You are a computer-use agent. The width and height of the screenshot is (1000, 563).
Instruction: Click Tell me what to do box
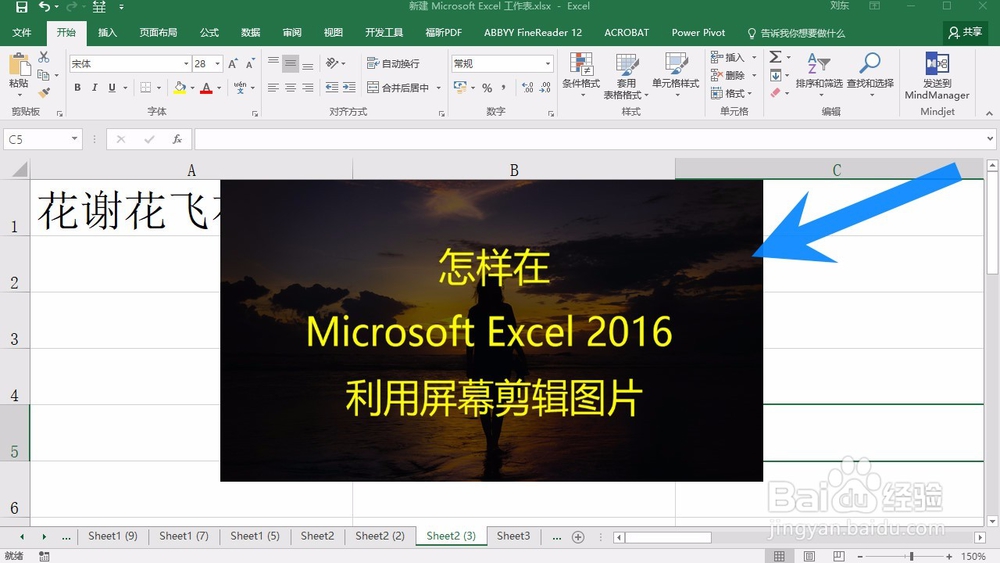pos(796,33)
